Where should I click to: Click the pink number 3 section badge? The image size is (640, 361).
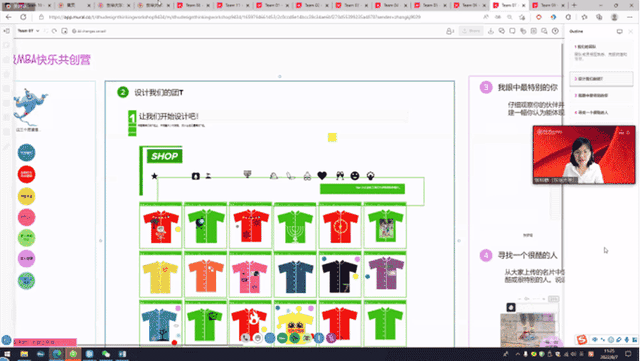[486, 87]
